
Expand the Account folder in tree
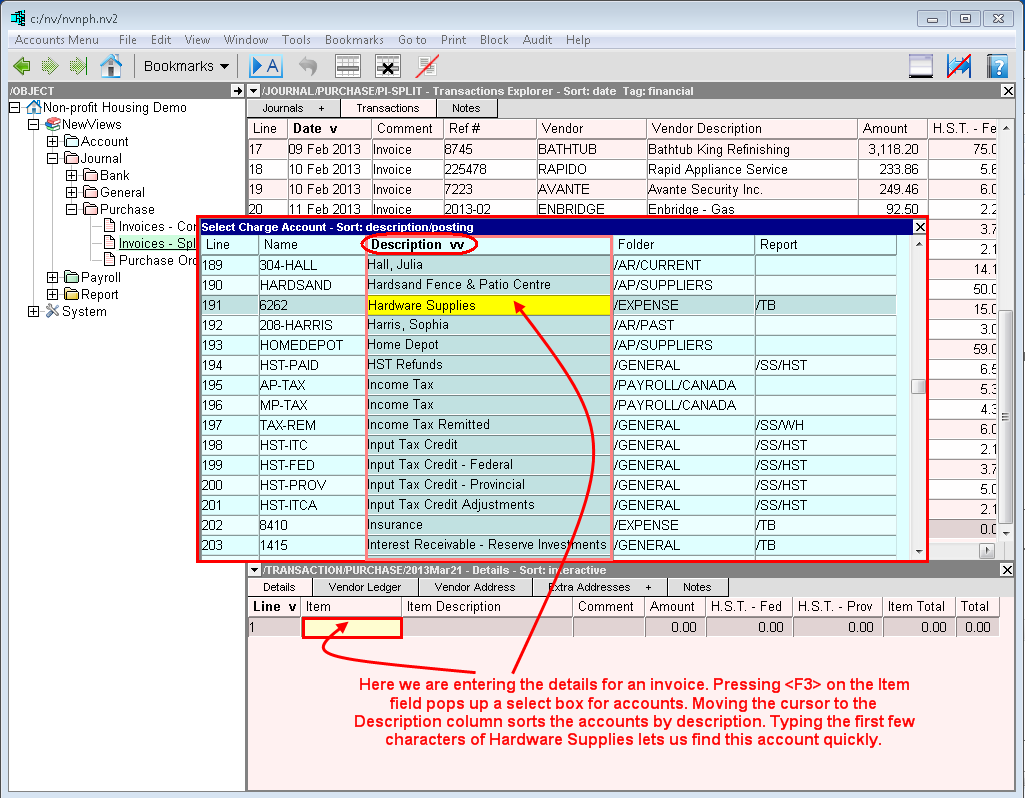(53, 142)
